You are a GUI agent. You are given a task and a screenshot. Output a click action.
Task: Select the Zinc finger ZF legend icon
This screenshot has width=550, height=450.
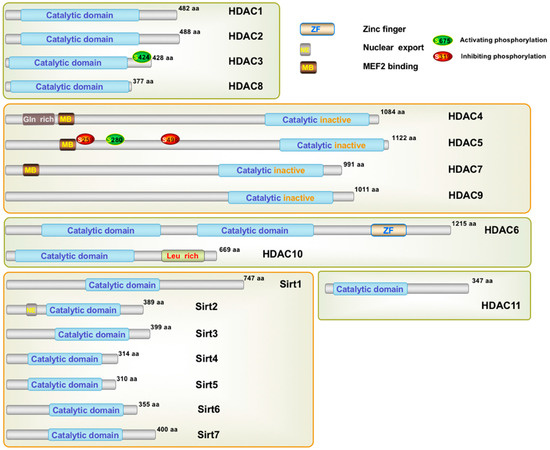coord(317,29)
